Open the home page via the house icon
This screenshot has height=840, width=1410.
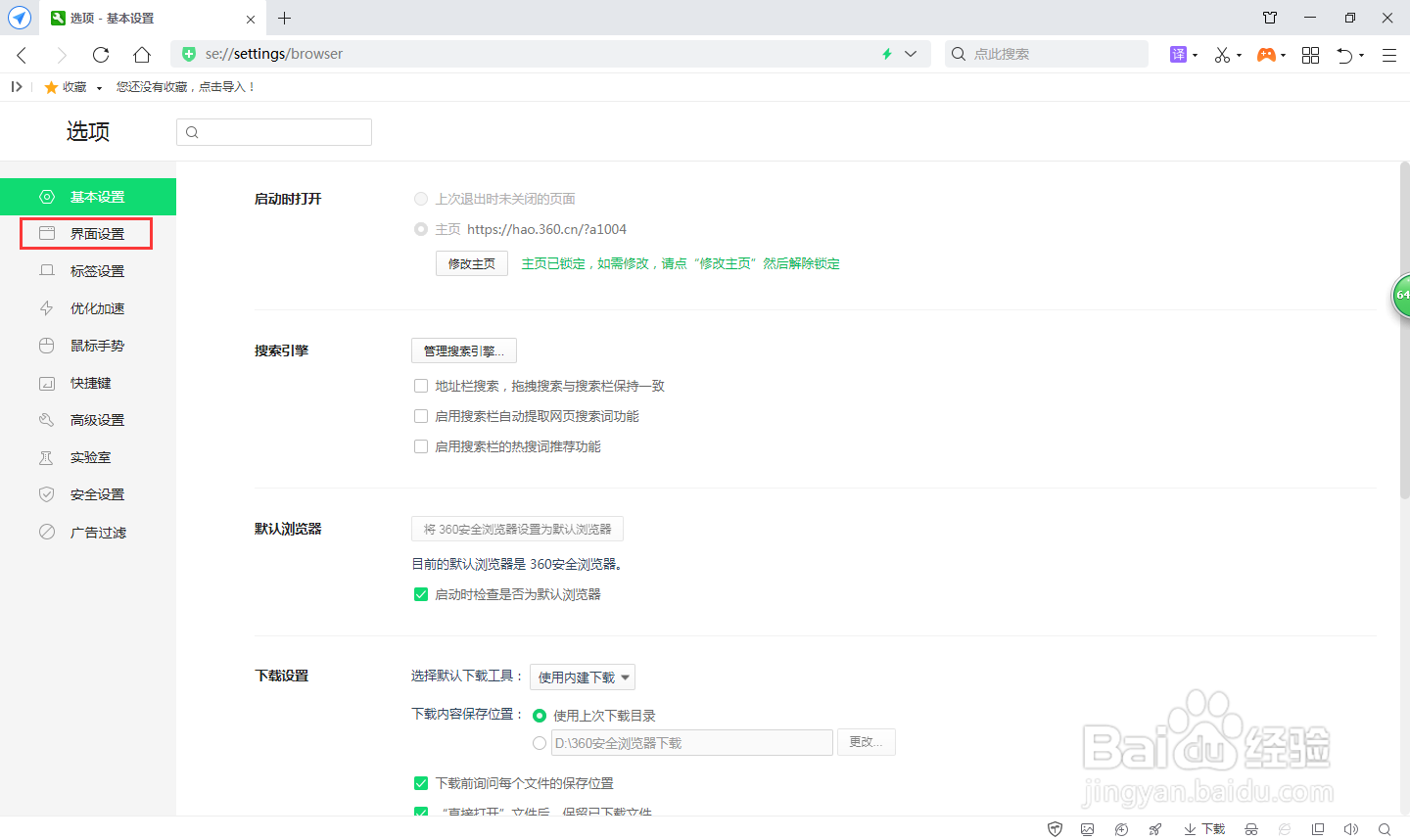(x=142, y=55)
